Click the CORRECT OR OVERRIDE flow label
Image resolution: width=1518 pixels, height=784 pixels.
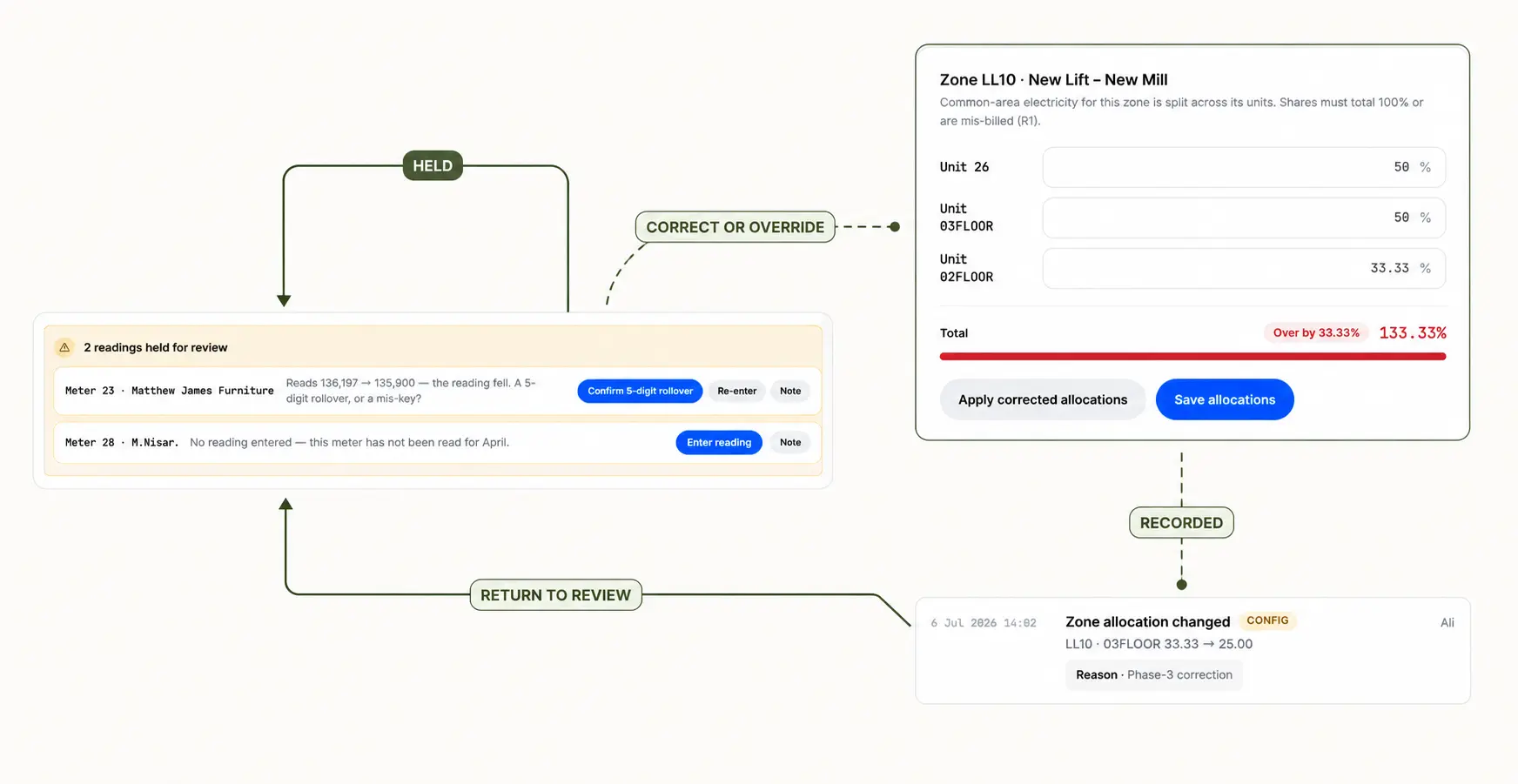coord(735,227)
